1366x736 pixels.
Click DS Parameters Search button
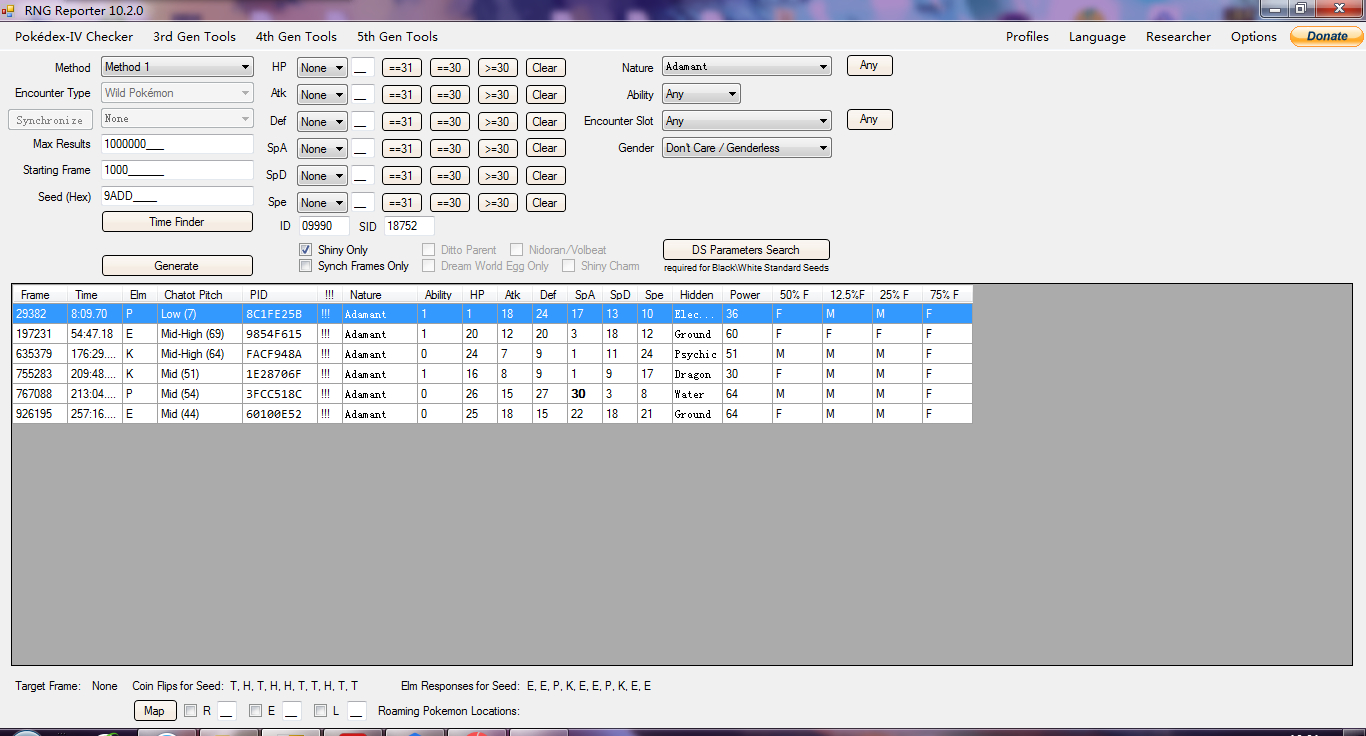(746, 250)
